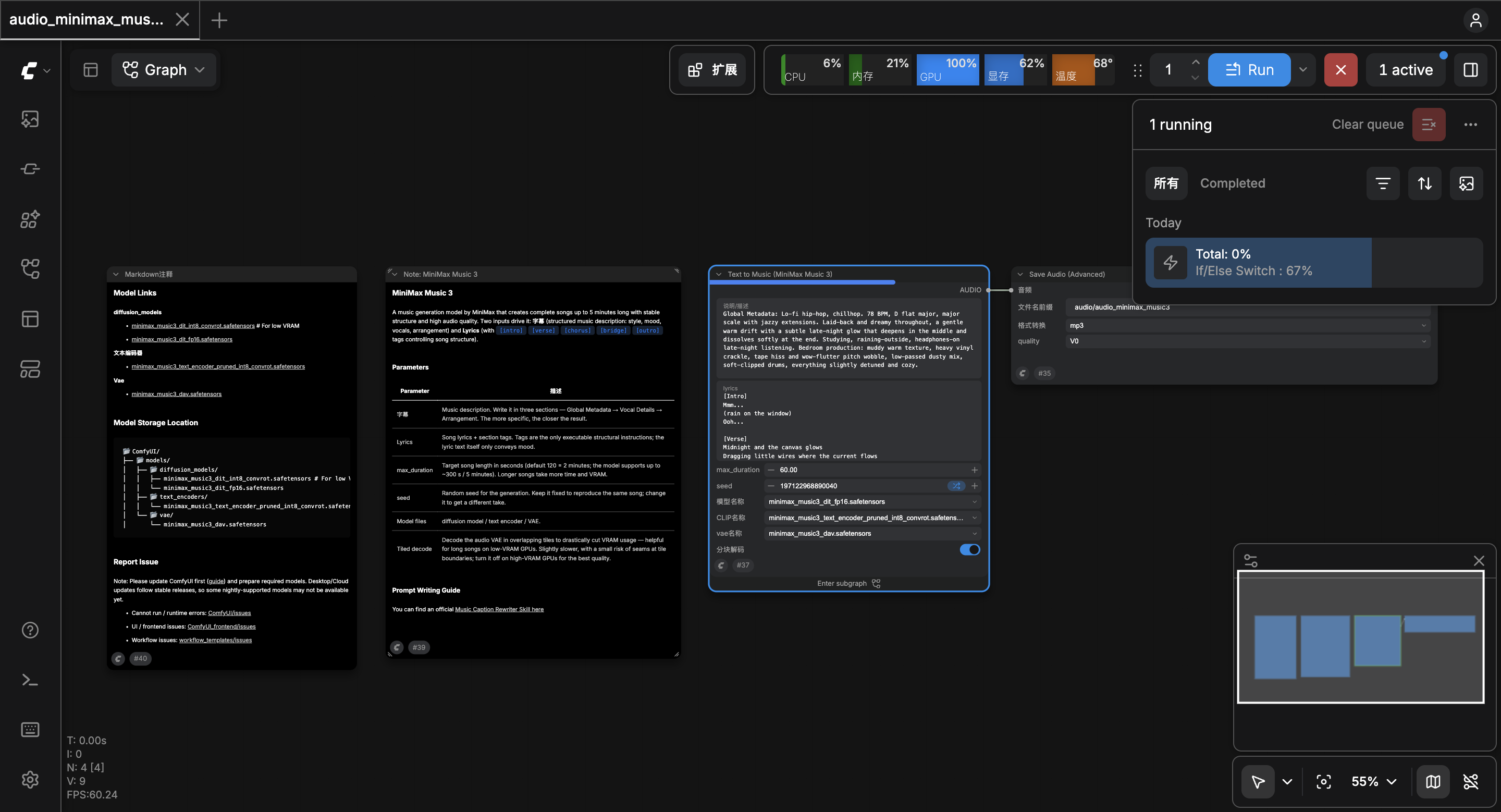Screen dimensions: 1501x812
Task: Toggle the panel layout icon beside Graph
Action: (90, 70)
